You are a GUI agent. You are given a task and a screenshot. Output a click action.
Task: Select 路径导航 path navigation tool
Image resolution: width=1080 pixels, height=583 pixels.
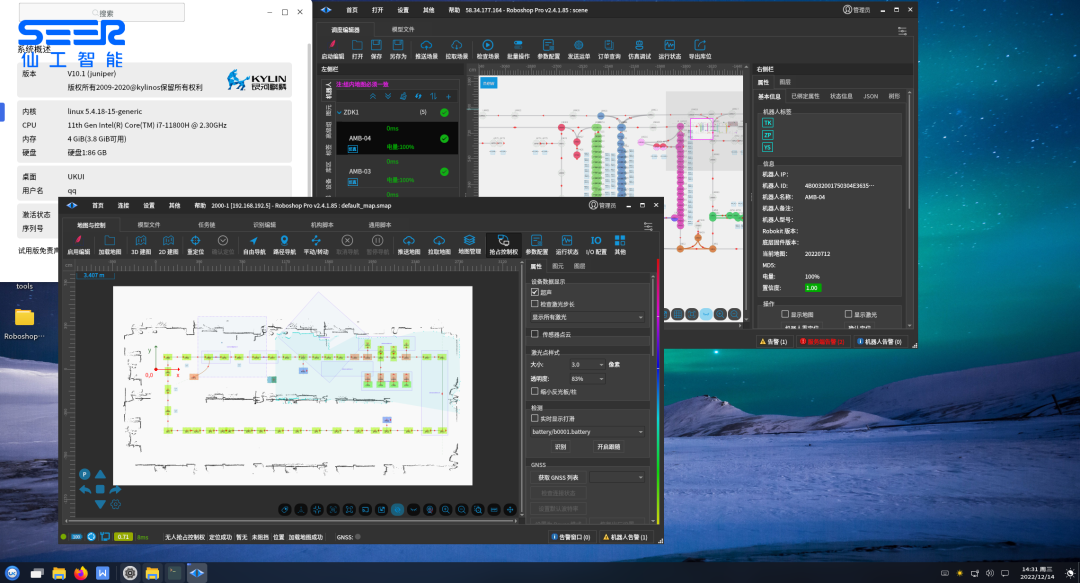point(284,245)
